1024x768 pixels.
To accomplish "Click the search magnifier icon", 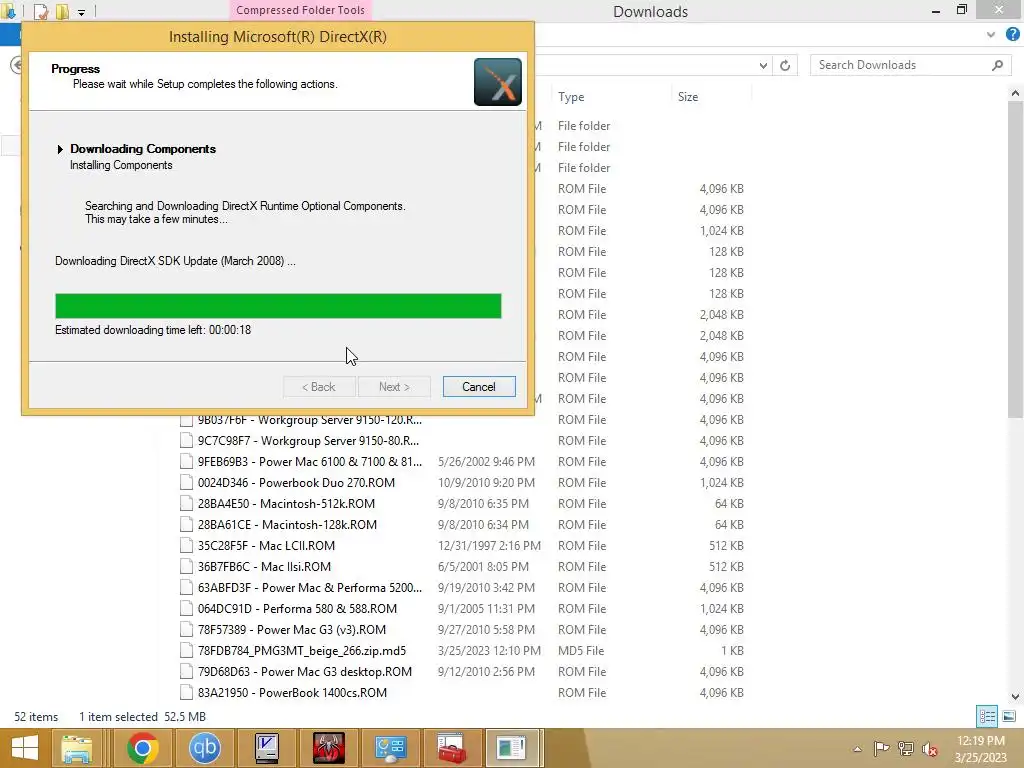I will 997,65.
